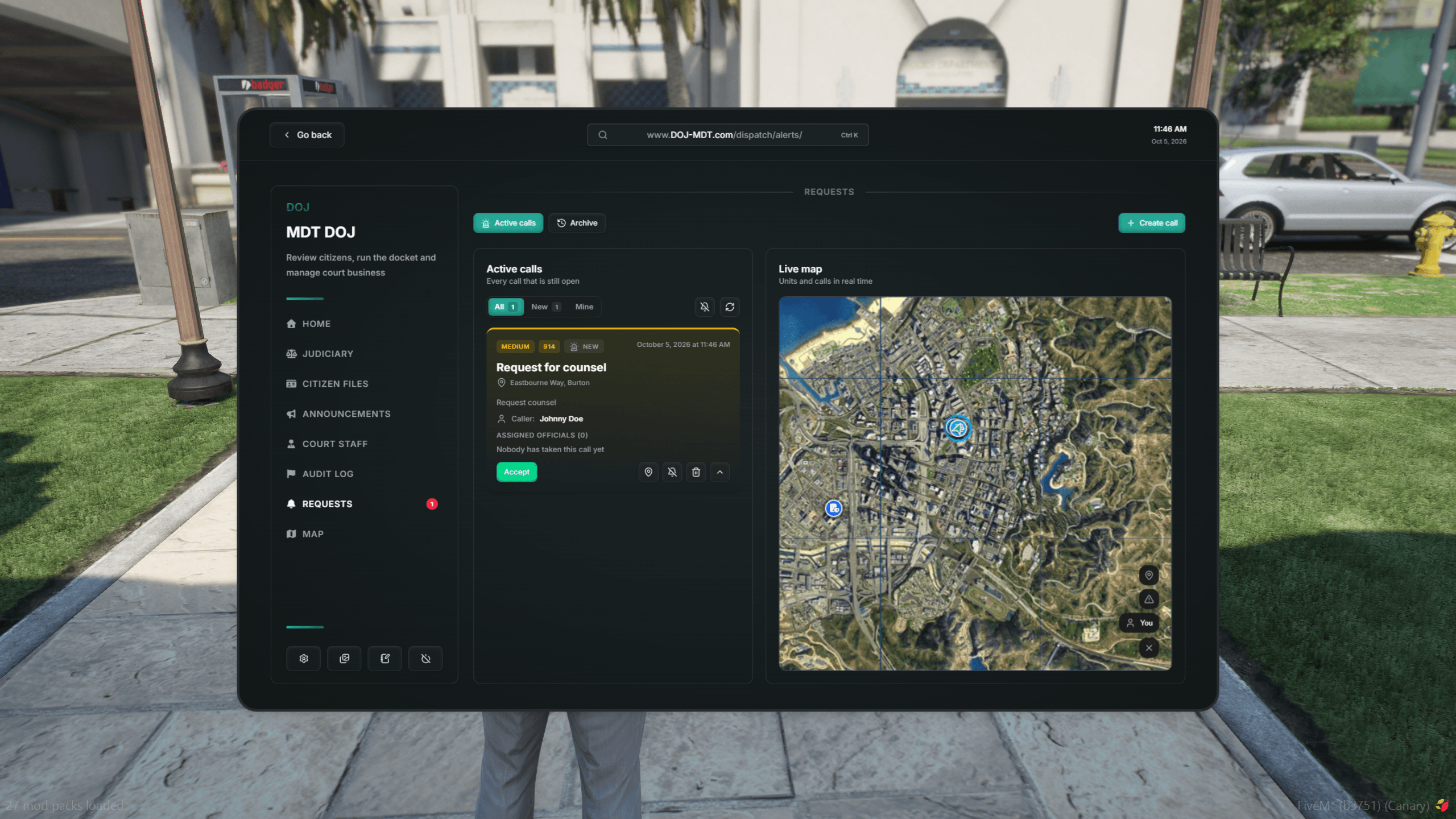Open Citizen Files in the sidebar
The height and width of the screenshot is (819, 1456).
pos(327,384)
